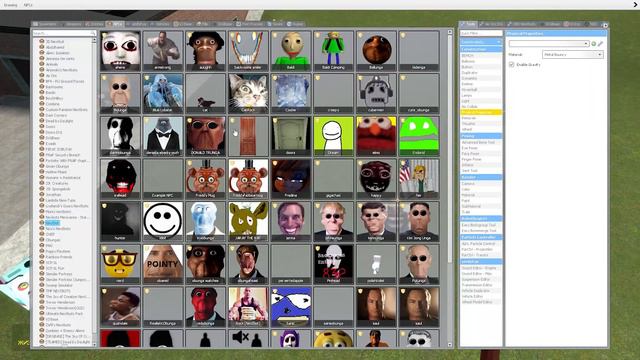640x360 pixels.
Task: Click the armstrong NPC icon
Action: click(162, 51)
